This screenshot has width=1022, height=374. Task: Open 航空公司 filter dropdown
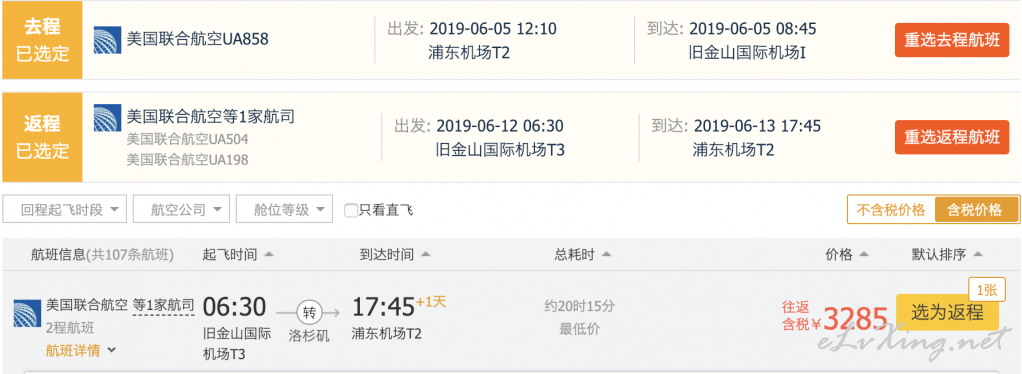pos(181,209)
